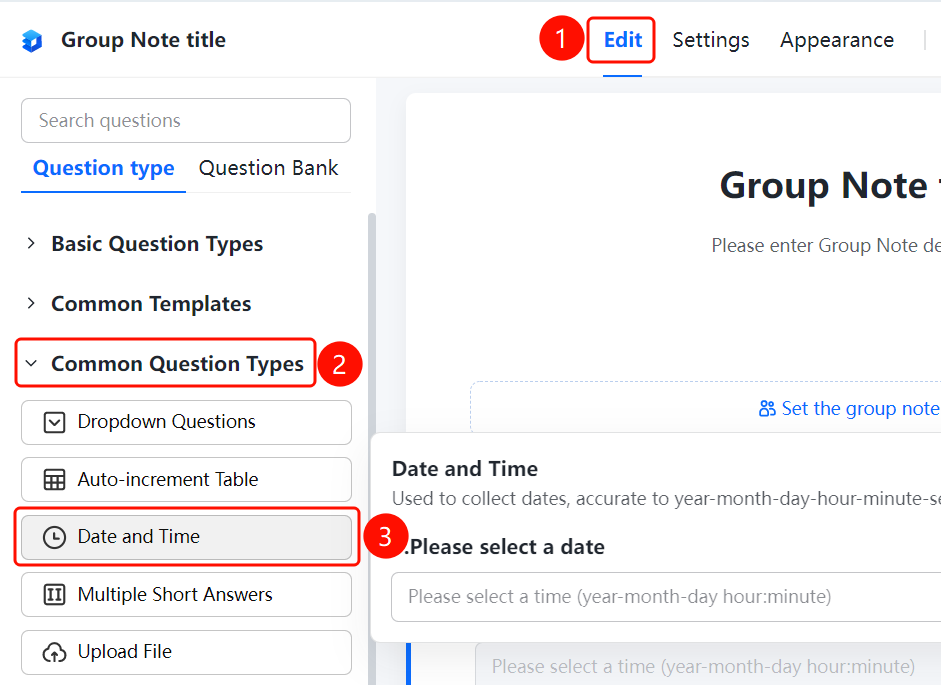941x685 pixels.
Task: Click the Multiple Short Answers icon
Action: pos(54,594)
